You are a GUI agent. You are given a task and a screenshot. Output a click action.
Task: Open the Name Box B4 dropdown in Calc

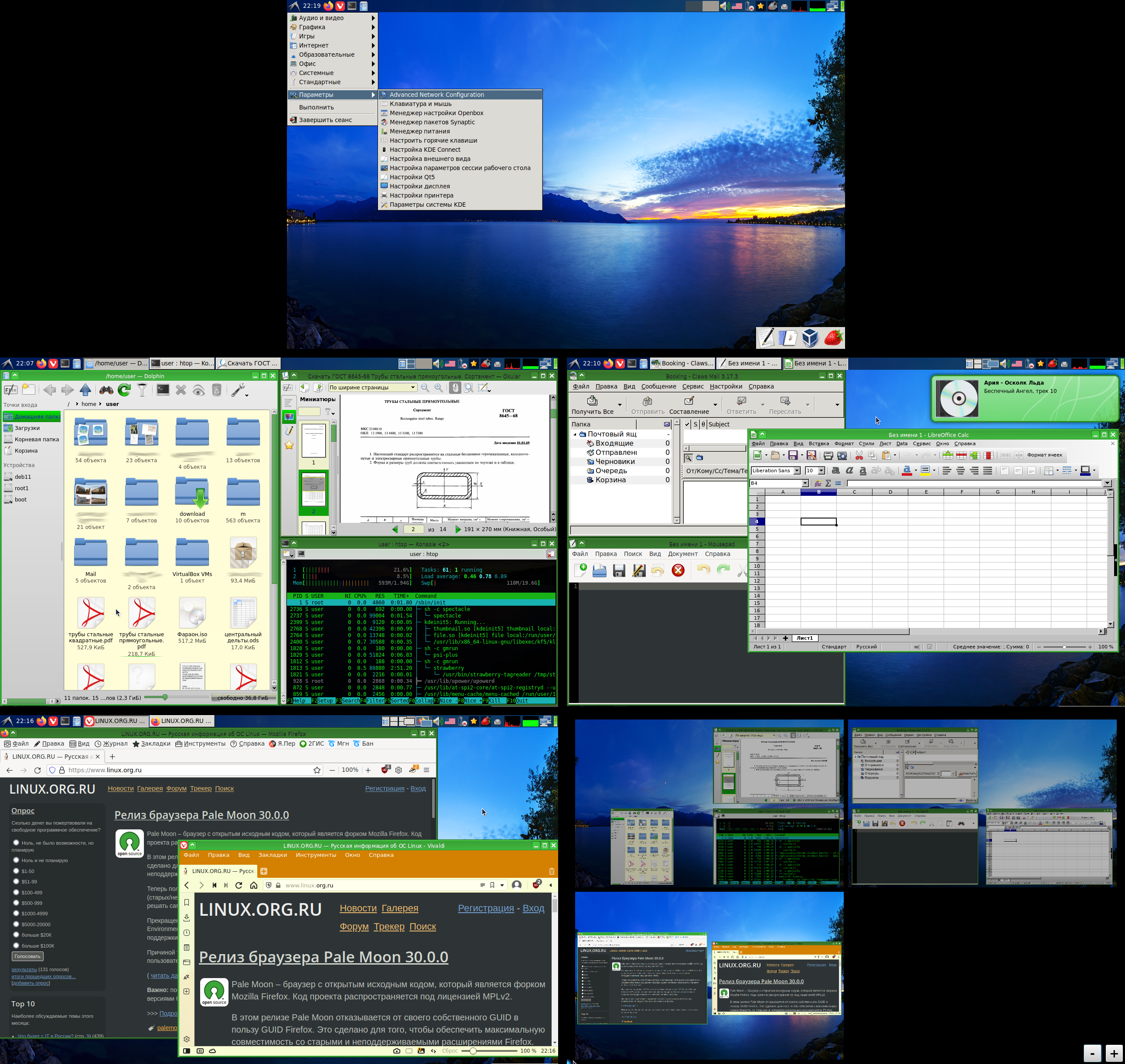[x=805, y=483]
